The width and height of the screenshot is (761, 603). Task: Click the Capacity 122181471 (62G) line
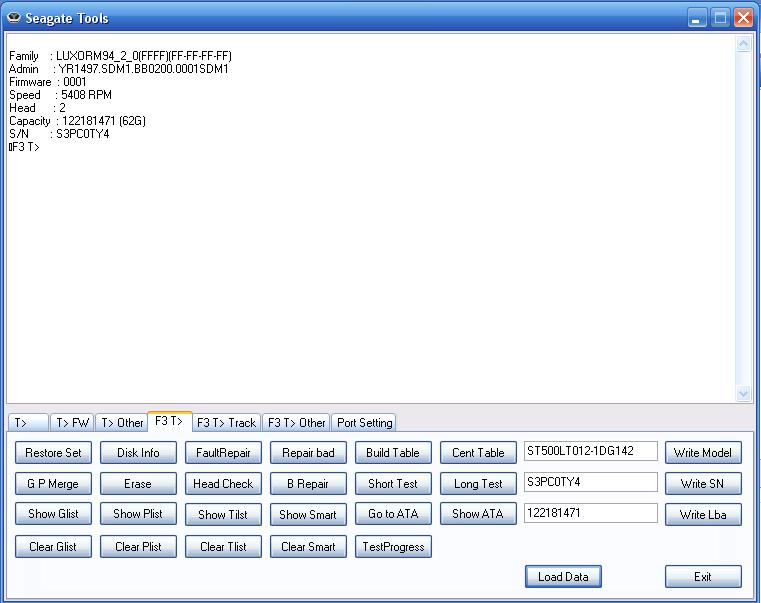pos(77,121)
